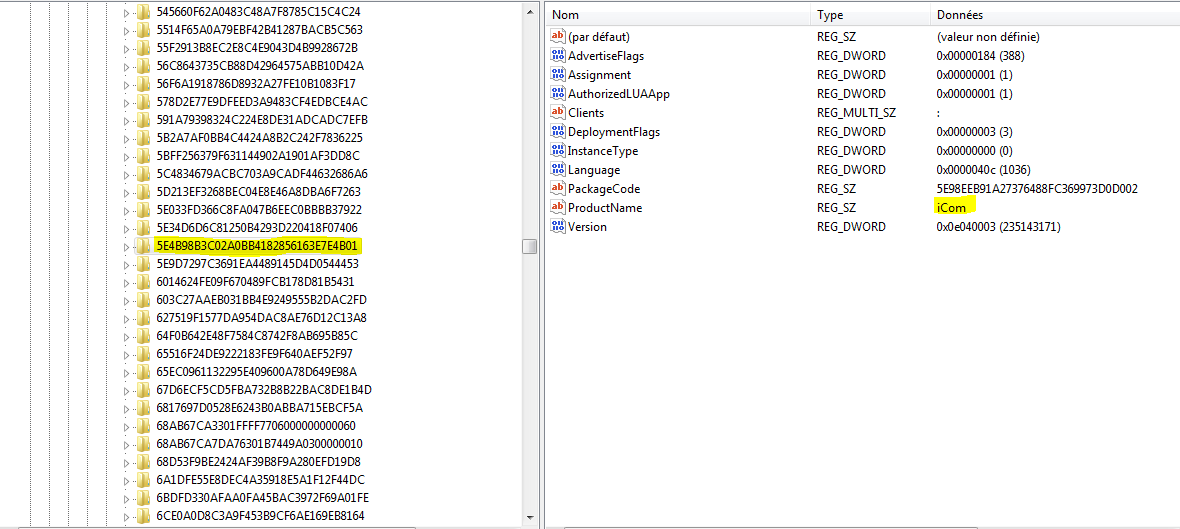The height and width of the screenshot is (529, 1180).
Task: Select the InstanceType registry value
Action: 602,151
